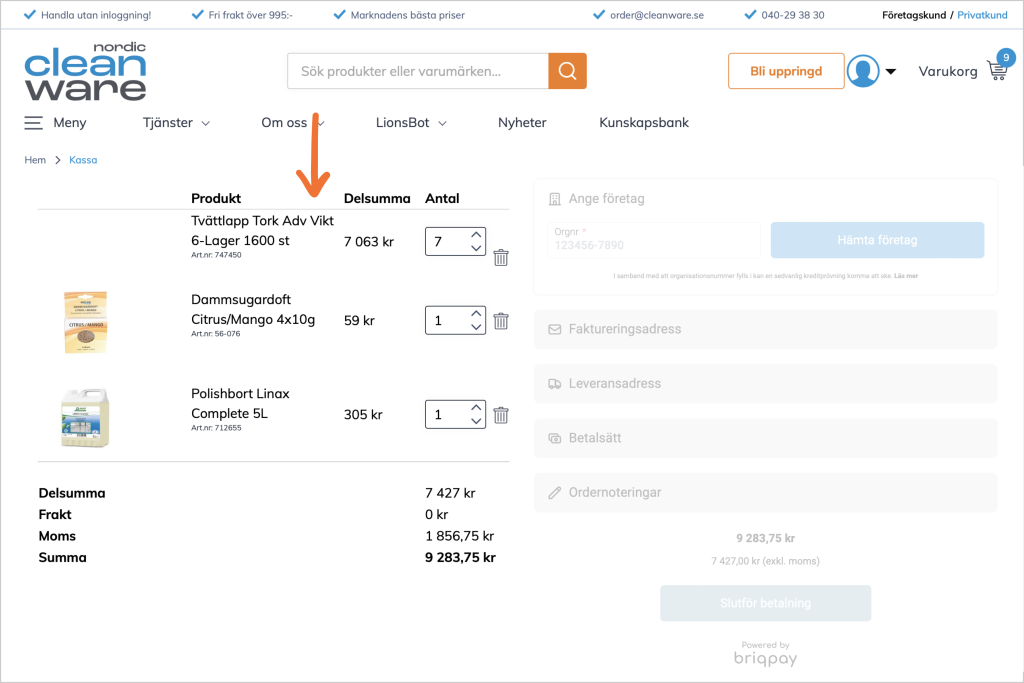This screenshot has width=1024, height=683.
Task: Click the orange search magnifier button
Action: tap(567, 71)
